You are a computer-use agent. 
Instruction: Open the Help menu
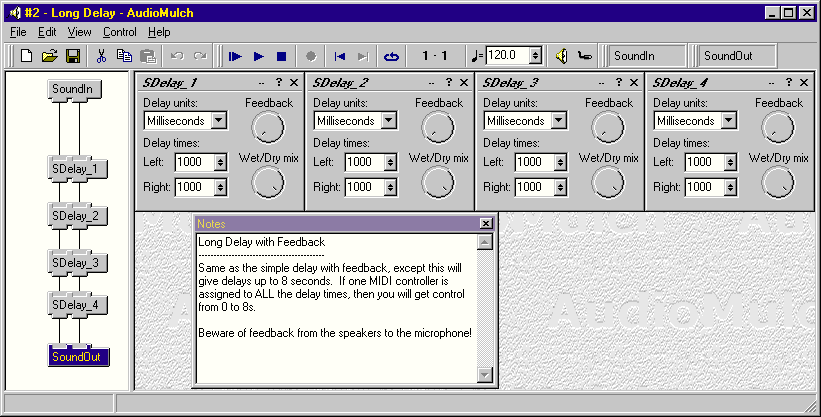click(159, 32)
